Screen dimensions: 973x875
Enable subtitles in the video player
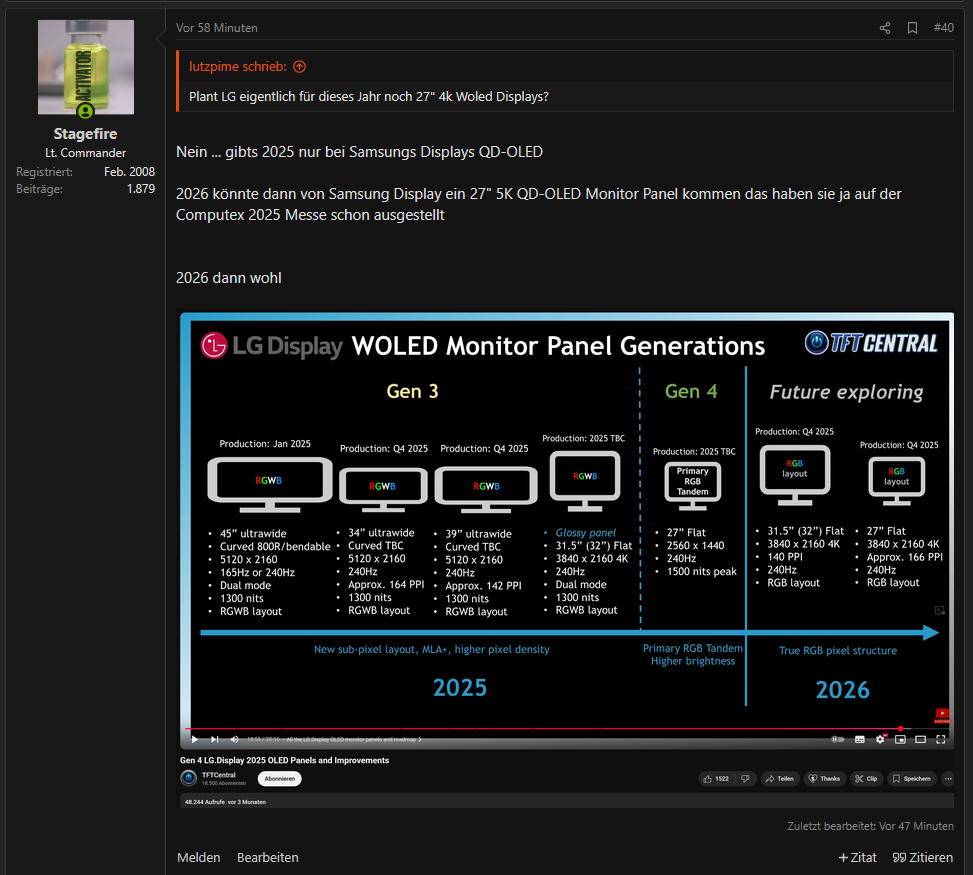coord(858,739)
